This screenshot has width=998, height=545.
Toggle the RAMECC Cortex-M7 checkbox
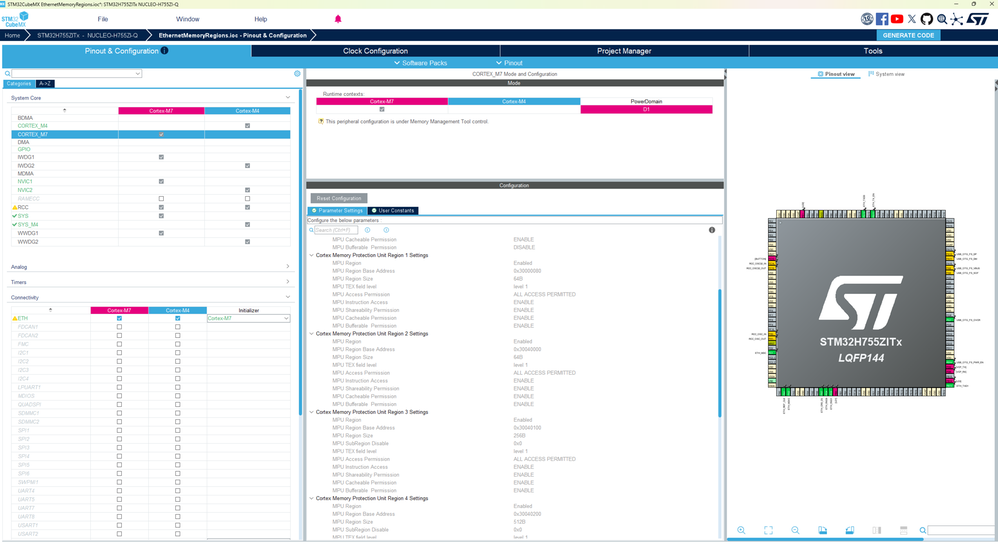161,199
